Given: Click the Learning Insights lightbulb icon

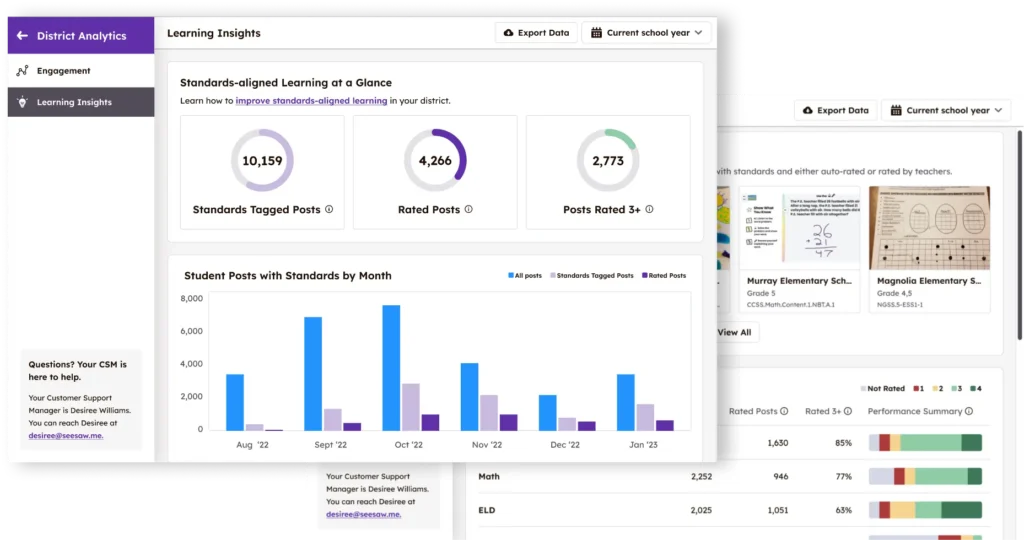Looking at the screenshot, I should point(22,102).
